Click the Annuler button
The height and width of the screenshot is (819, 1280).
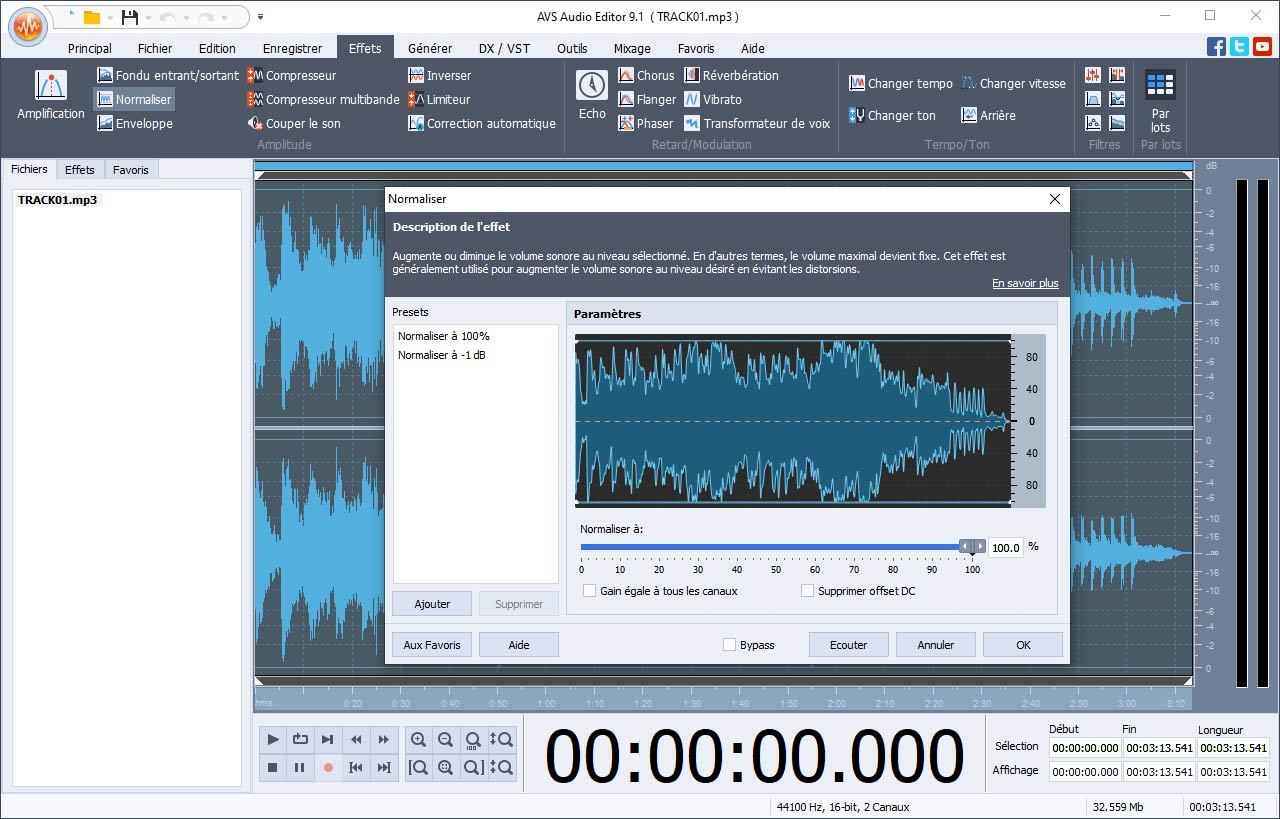(936, 645)
